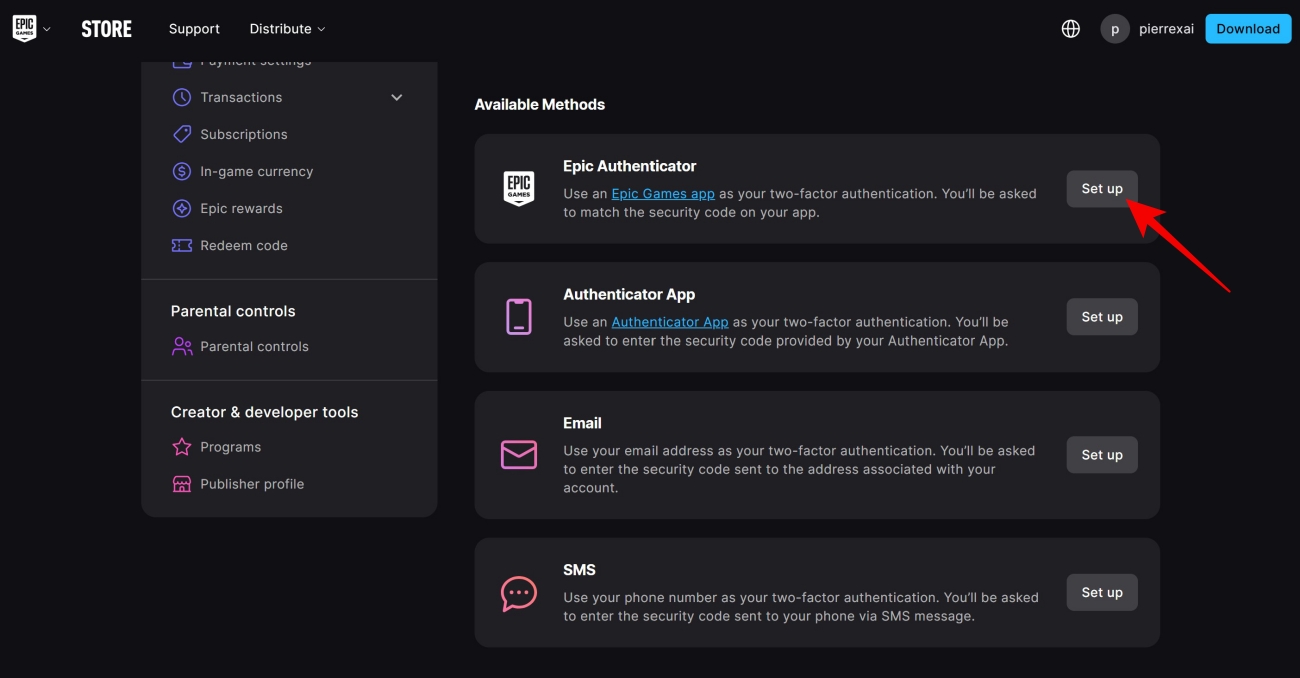Click the In-game currency coin icon
The image size is (1300, 678).
click(181, 171)
